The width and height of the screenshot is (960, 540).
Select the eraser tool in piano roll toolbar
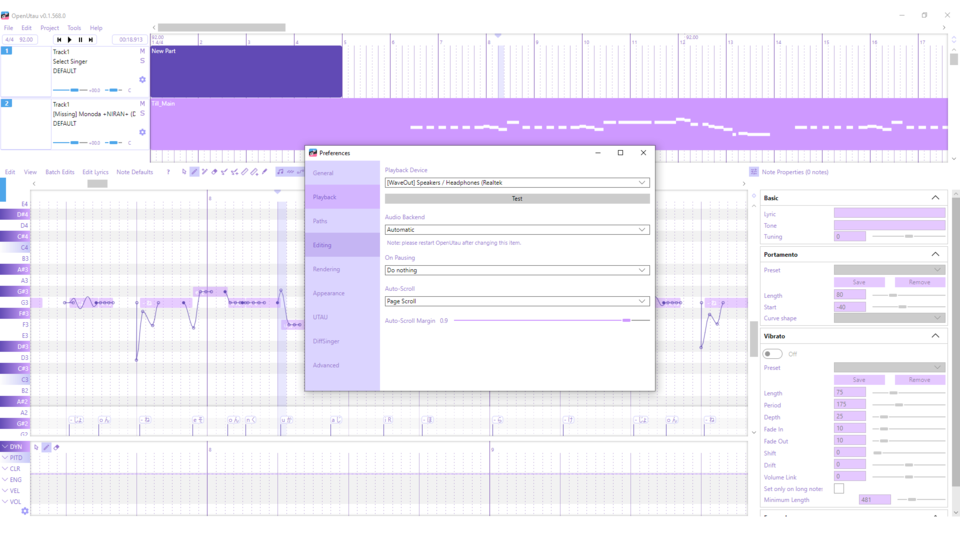(x=214, y=172)
